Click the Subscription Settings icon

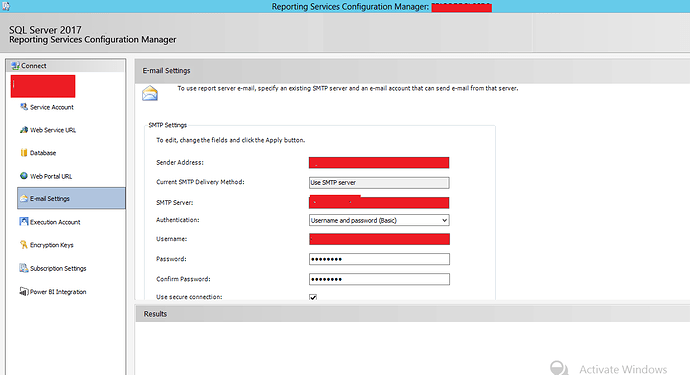click(24, 268)
